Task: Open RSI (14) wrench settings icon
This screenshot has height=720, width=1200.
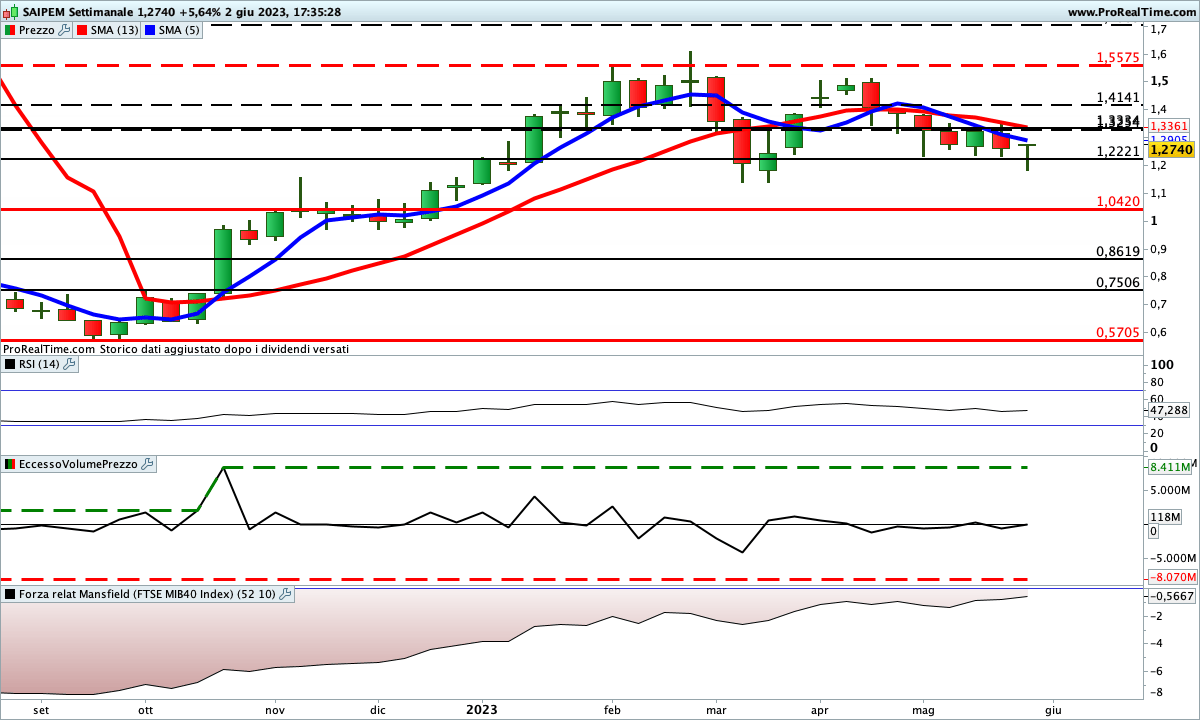Action: (69, 364)
